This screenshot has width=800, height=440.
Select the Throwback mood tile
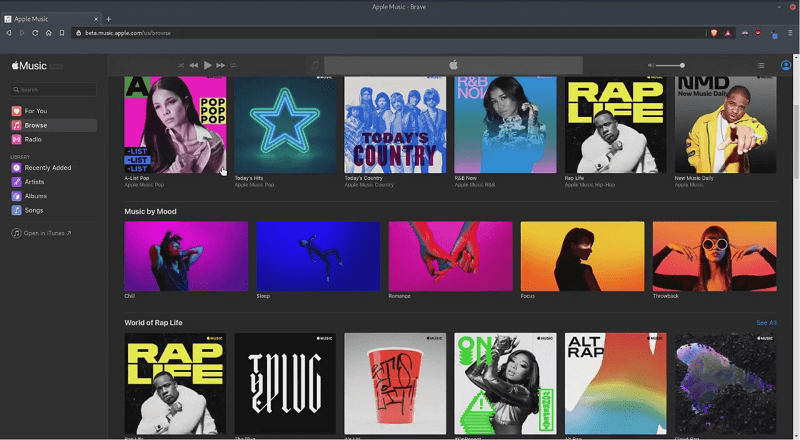point(715,256)
